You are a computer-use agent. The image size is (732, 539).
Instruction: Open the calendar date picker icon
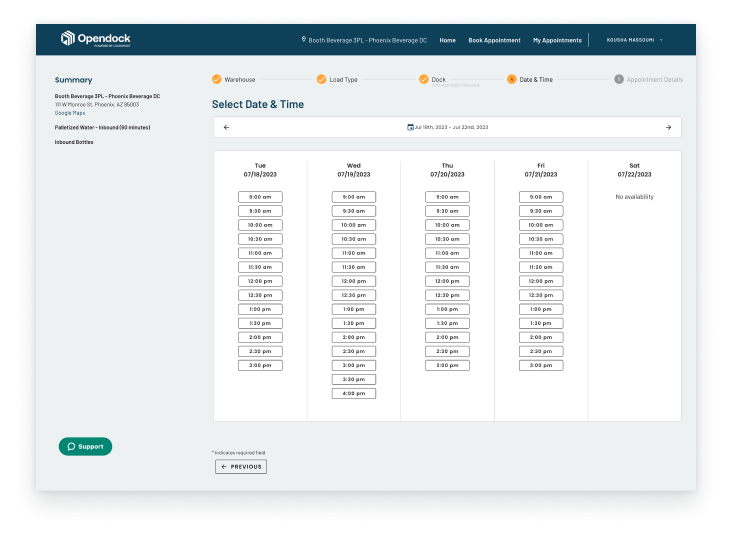pos(410,127)
